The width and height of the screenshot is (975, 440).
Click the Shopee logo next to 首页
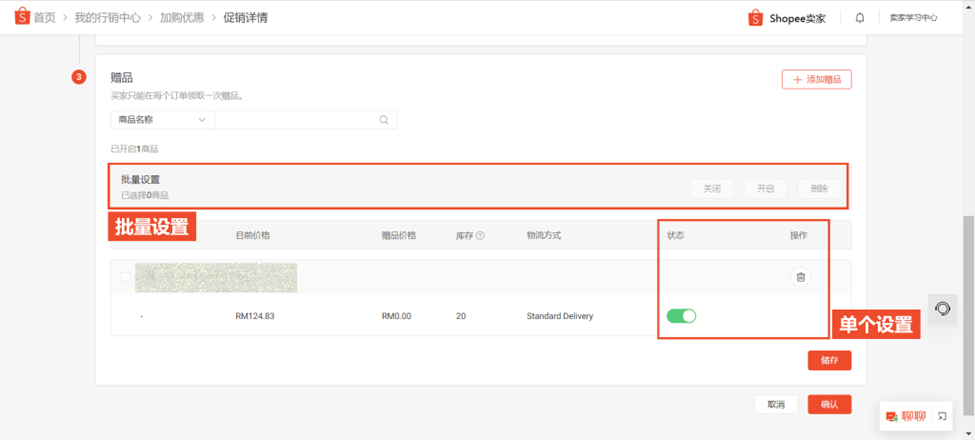(22, 17)
